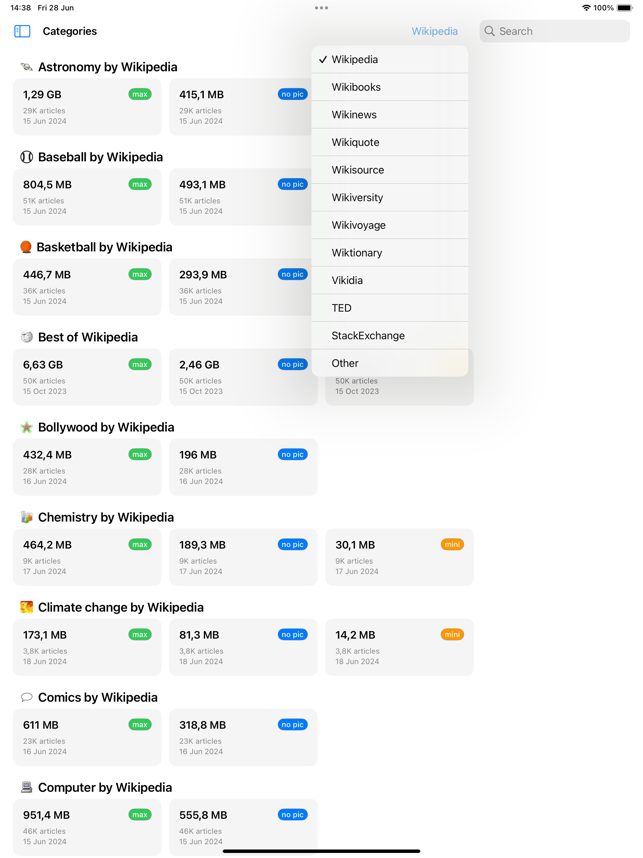Click the Baseball category icon
Image resolution: width=643 pixels, height=858 pixels.
coord(26,157)
